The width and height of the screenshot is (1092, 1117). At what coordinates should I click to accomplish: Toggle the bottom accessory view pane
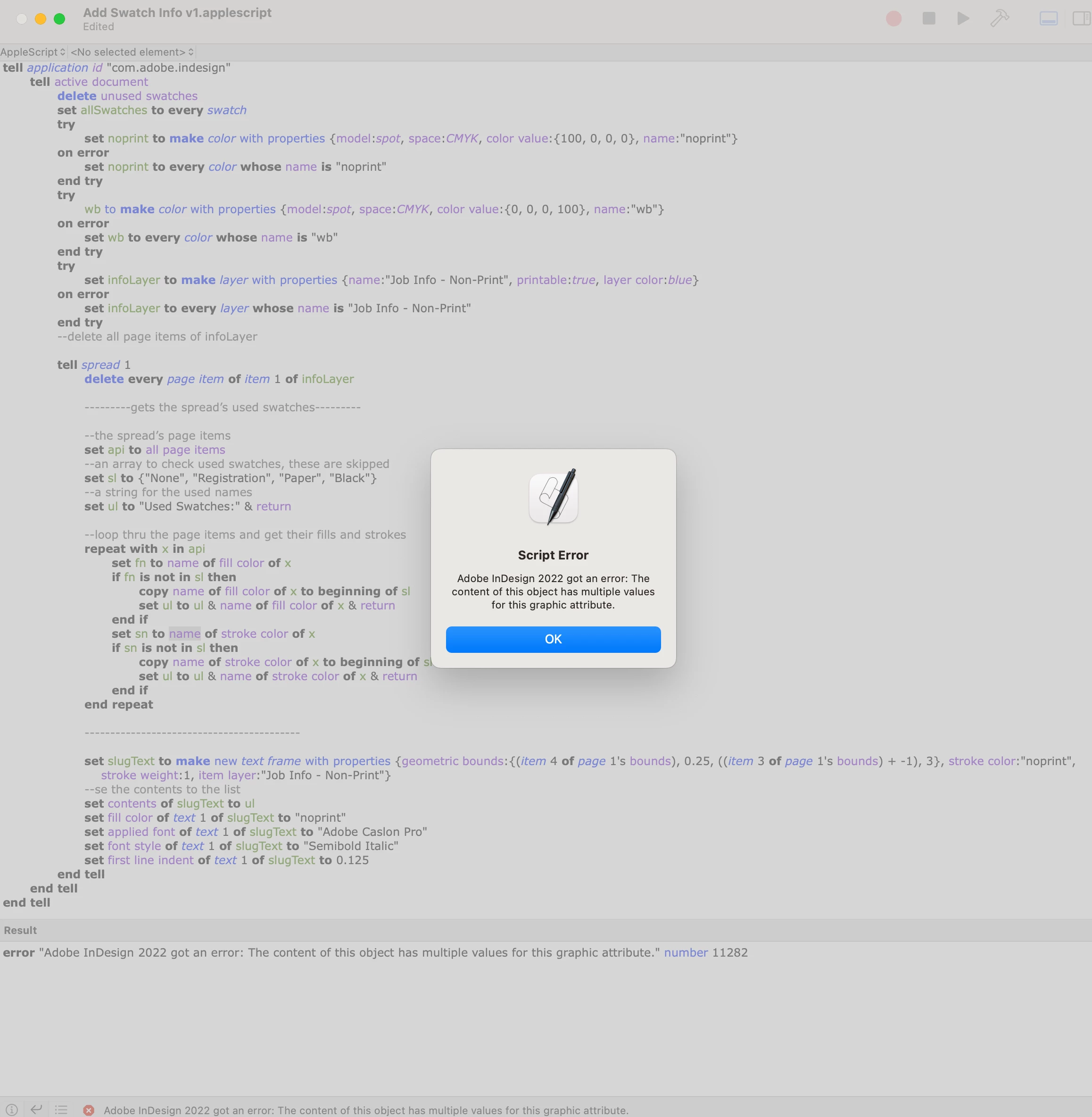click(1049, 18)
